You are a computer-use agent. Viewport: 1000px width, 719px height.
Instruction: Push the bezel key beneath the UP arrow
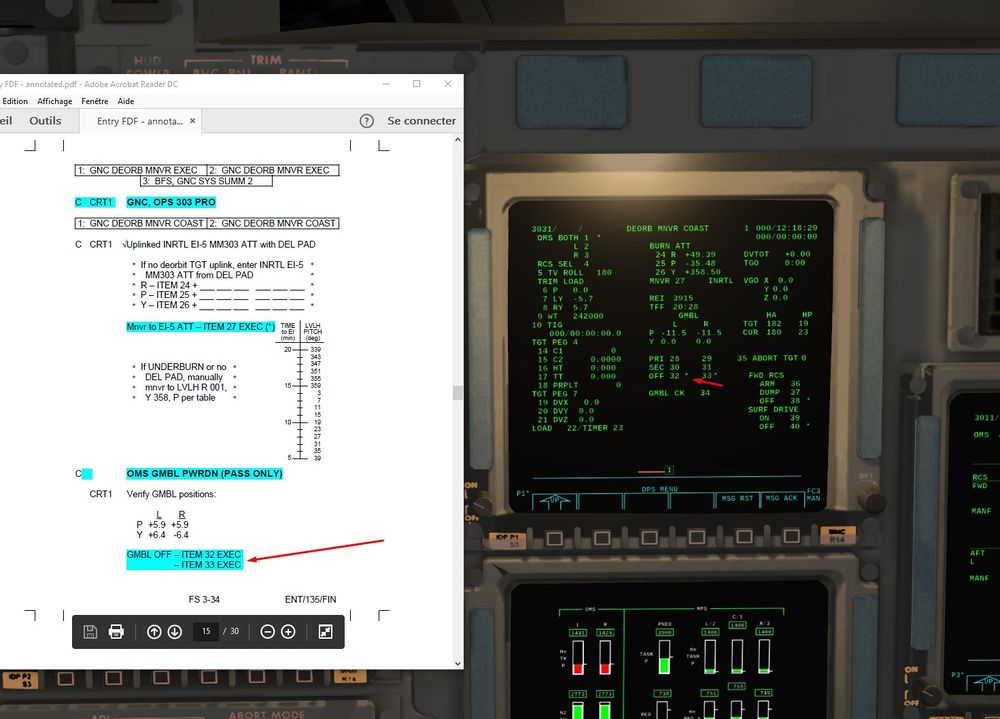pos(554,538)
